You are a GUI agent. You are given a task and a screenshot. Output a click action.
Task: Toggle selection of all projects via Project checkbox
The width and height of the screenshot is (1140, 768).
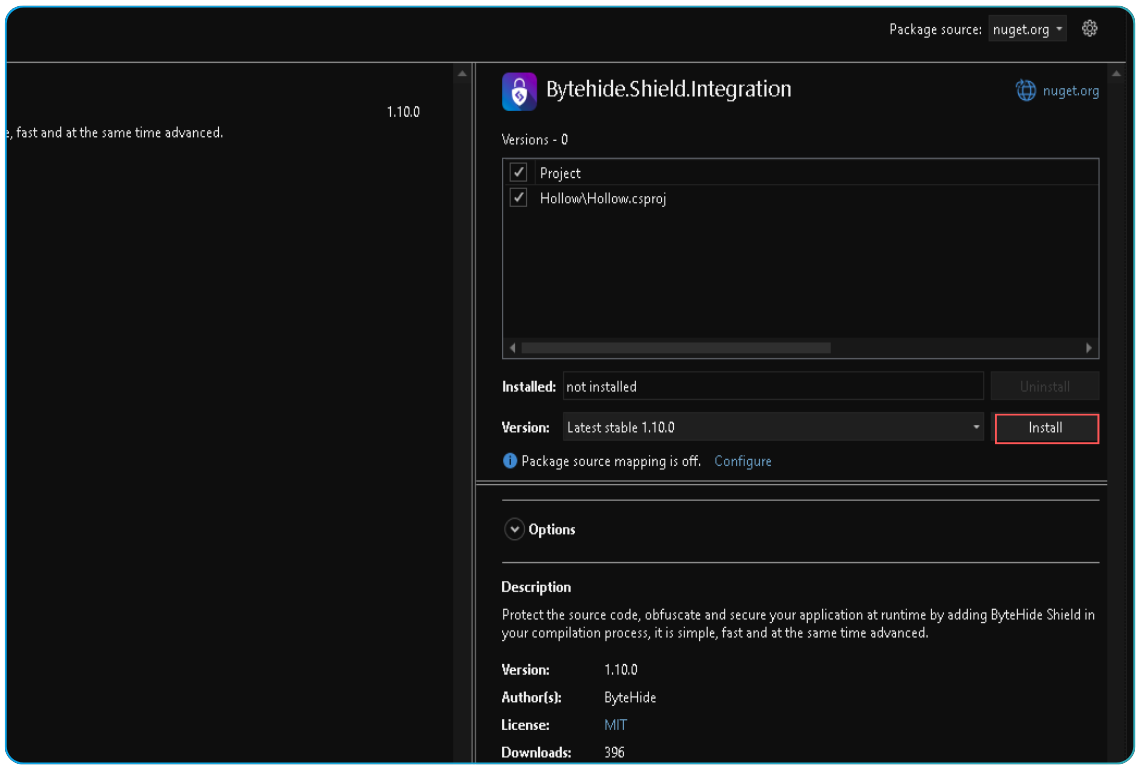[518, 172]
